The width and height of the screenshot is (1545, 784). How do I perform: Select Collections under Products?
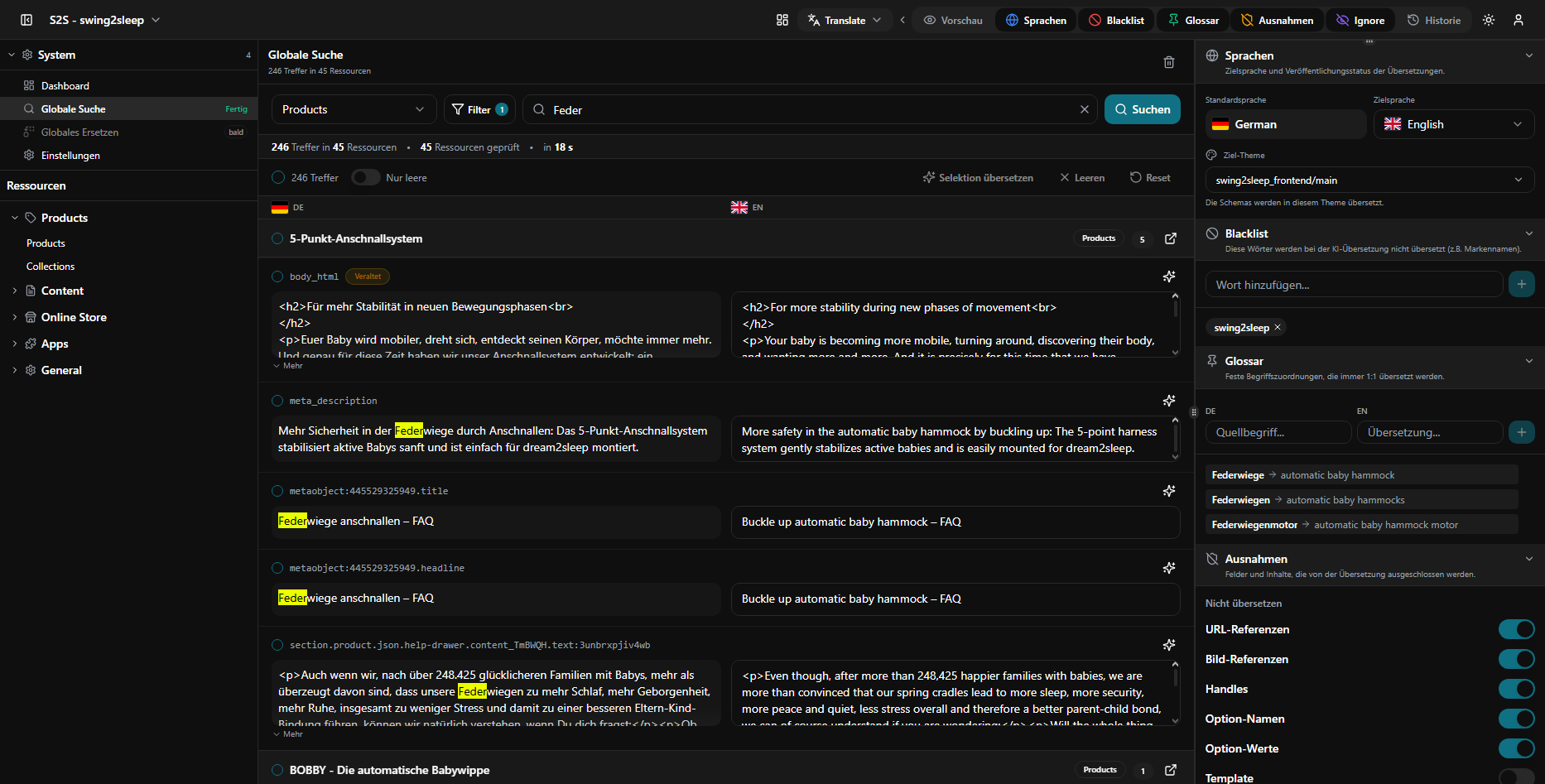click(51, 267)
